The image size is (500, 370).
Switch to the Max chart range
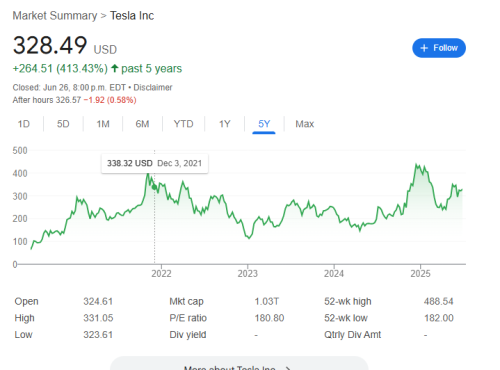point(305,124)
